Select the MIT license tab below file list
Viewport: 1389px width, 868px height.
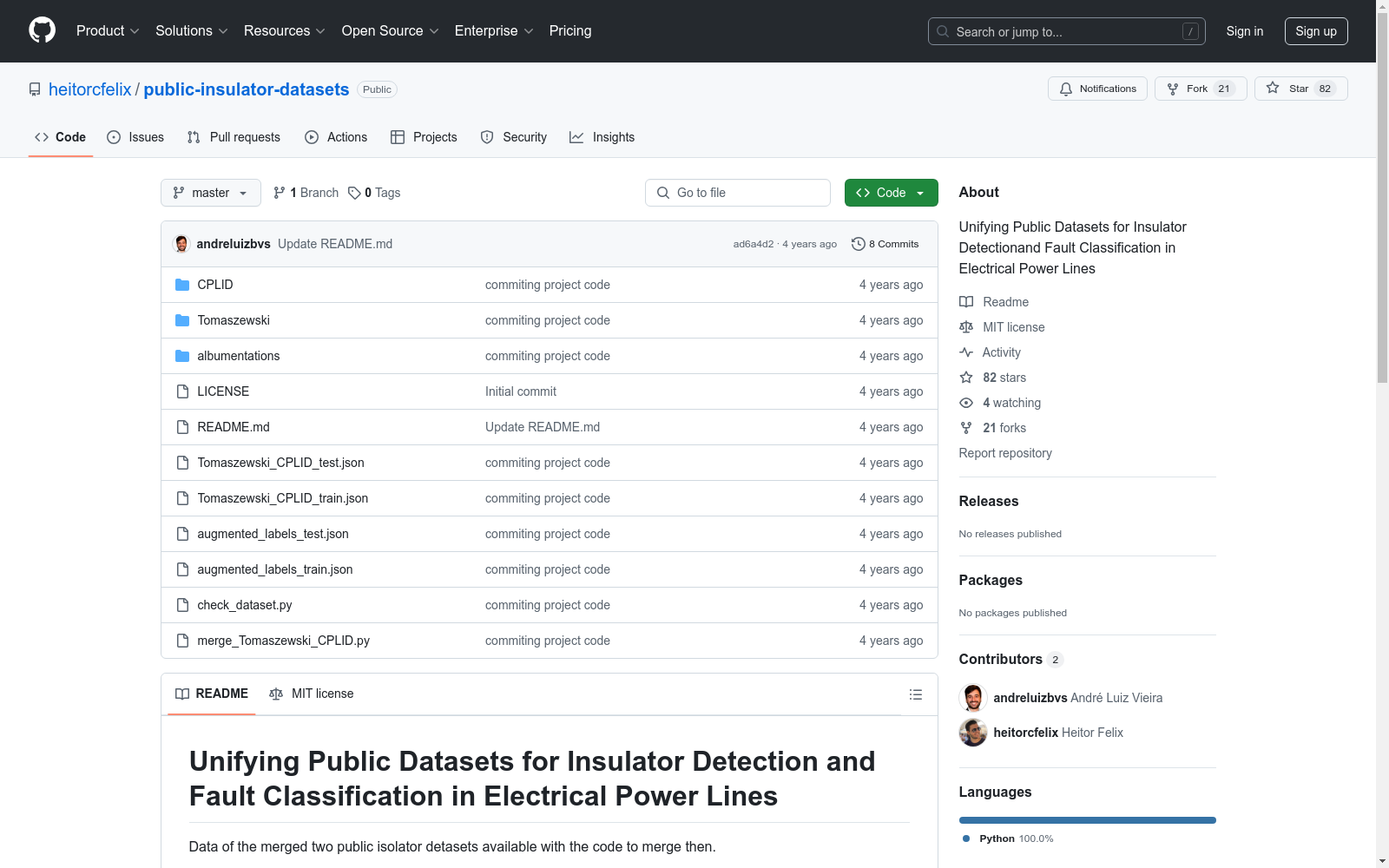point(312,694)
